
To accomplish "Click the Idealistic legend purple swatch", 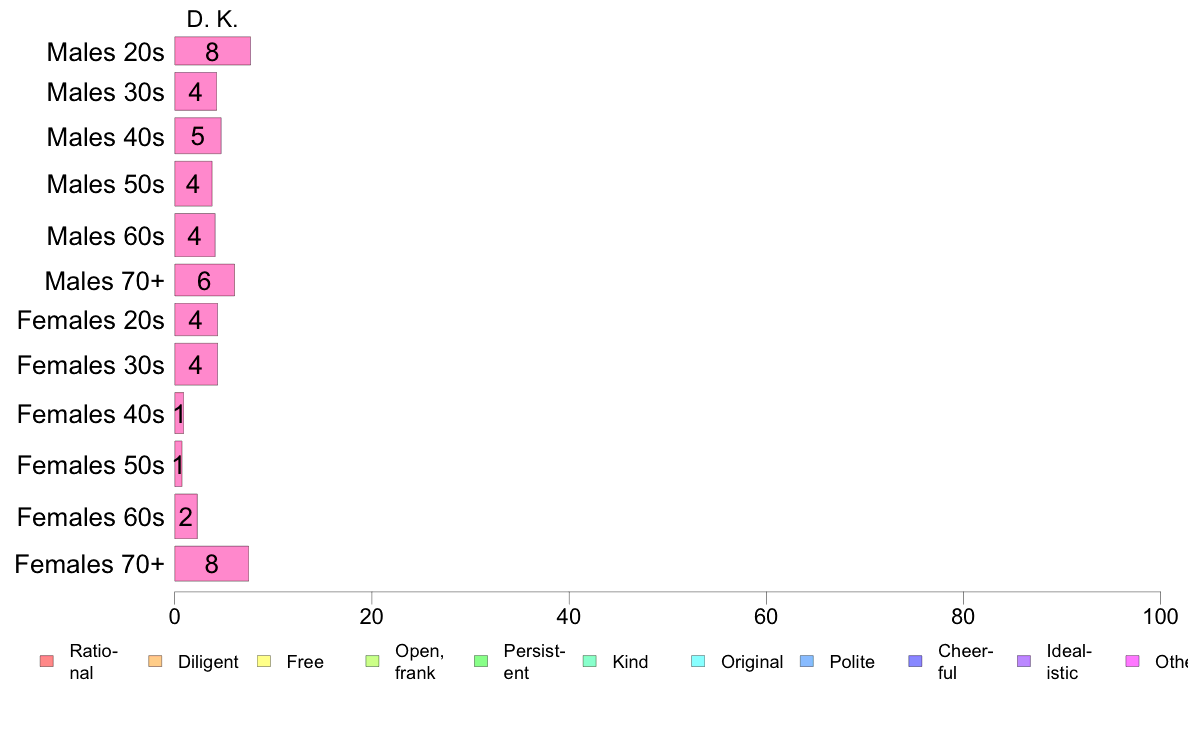I will 1024,661.
